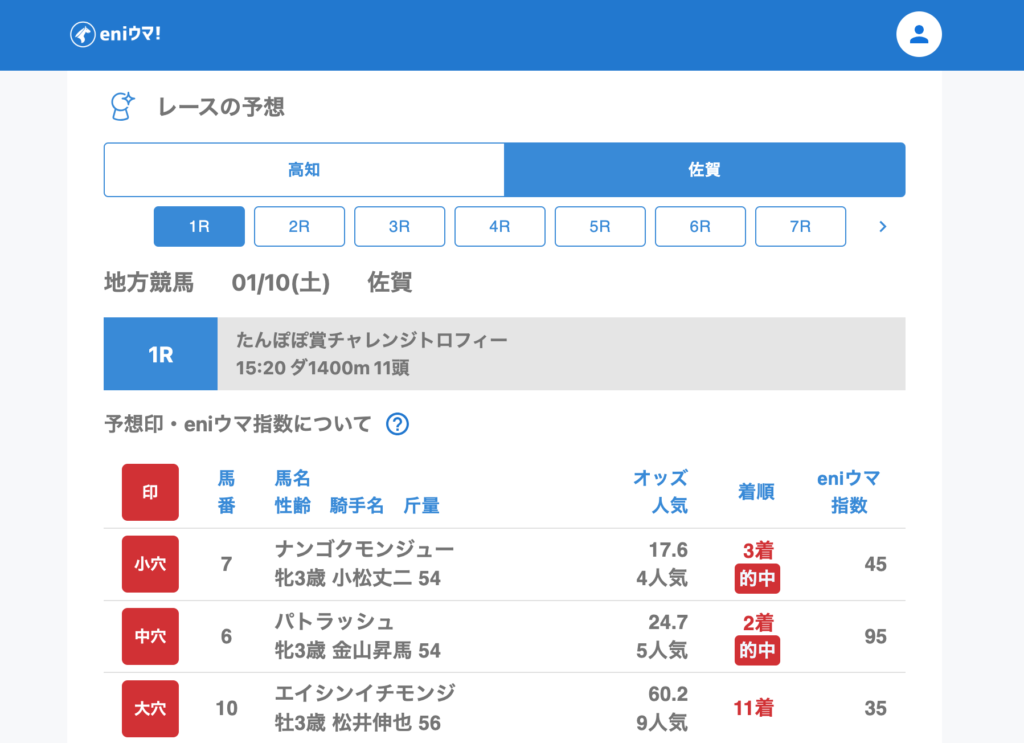Jump to race 7R
Screen dimensions: 1024x743
point(800,227)
